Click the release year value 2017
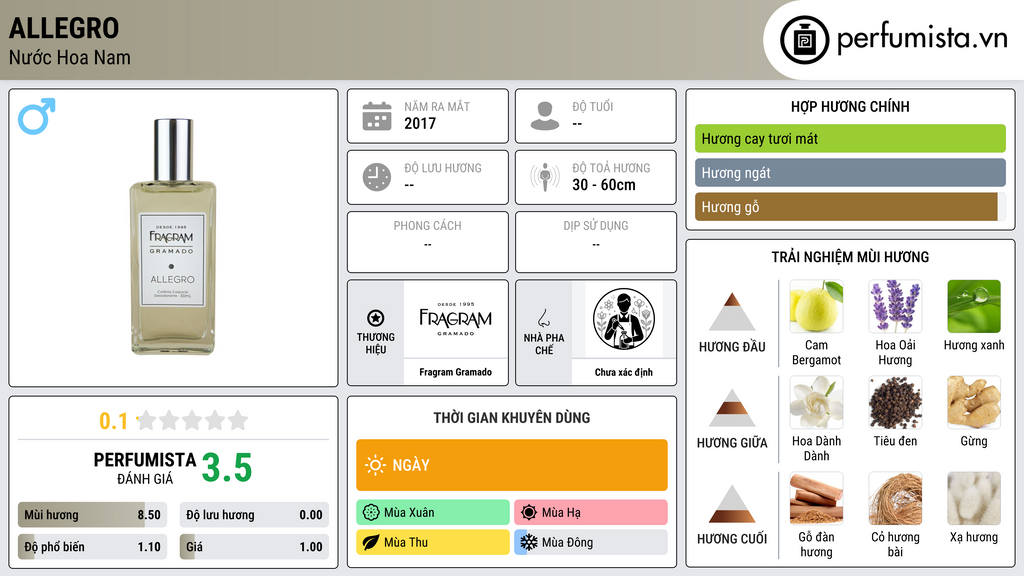This screenshot has width=1024, height=576. pos(420,123)
